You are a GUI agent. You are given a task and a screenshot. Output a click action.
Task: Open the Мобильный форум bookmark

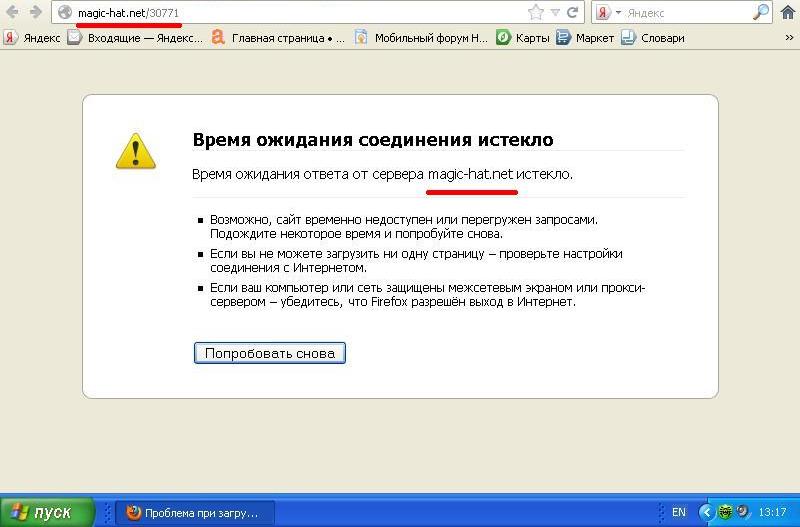[421, 38]
